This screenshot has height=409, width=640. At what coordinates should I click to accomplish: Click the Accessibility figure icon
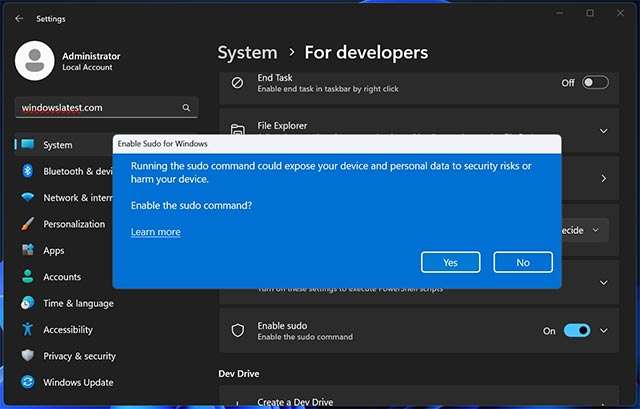pyautogui.click(x=28, y=329)
